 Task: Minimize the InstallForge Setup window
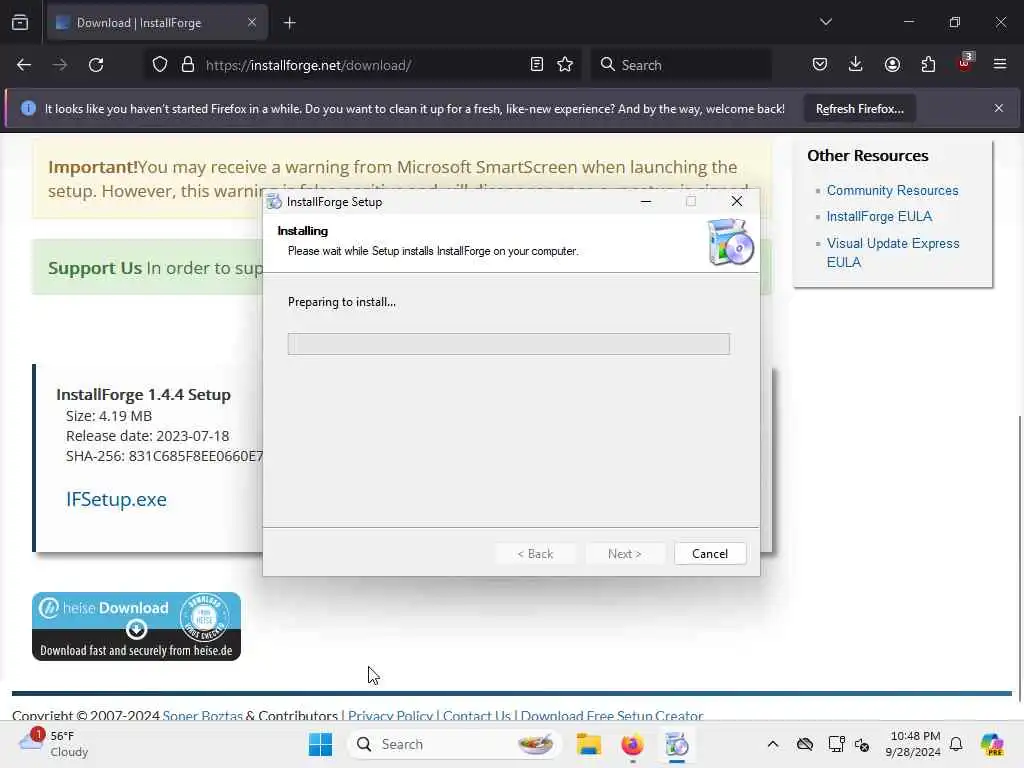(646, 201)
